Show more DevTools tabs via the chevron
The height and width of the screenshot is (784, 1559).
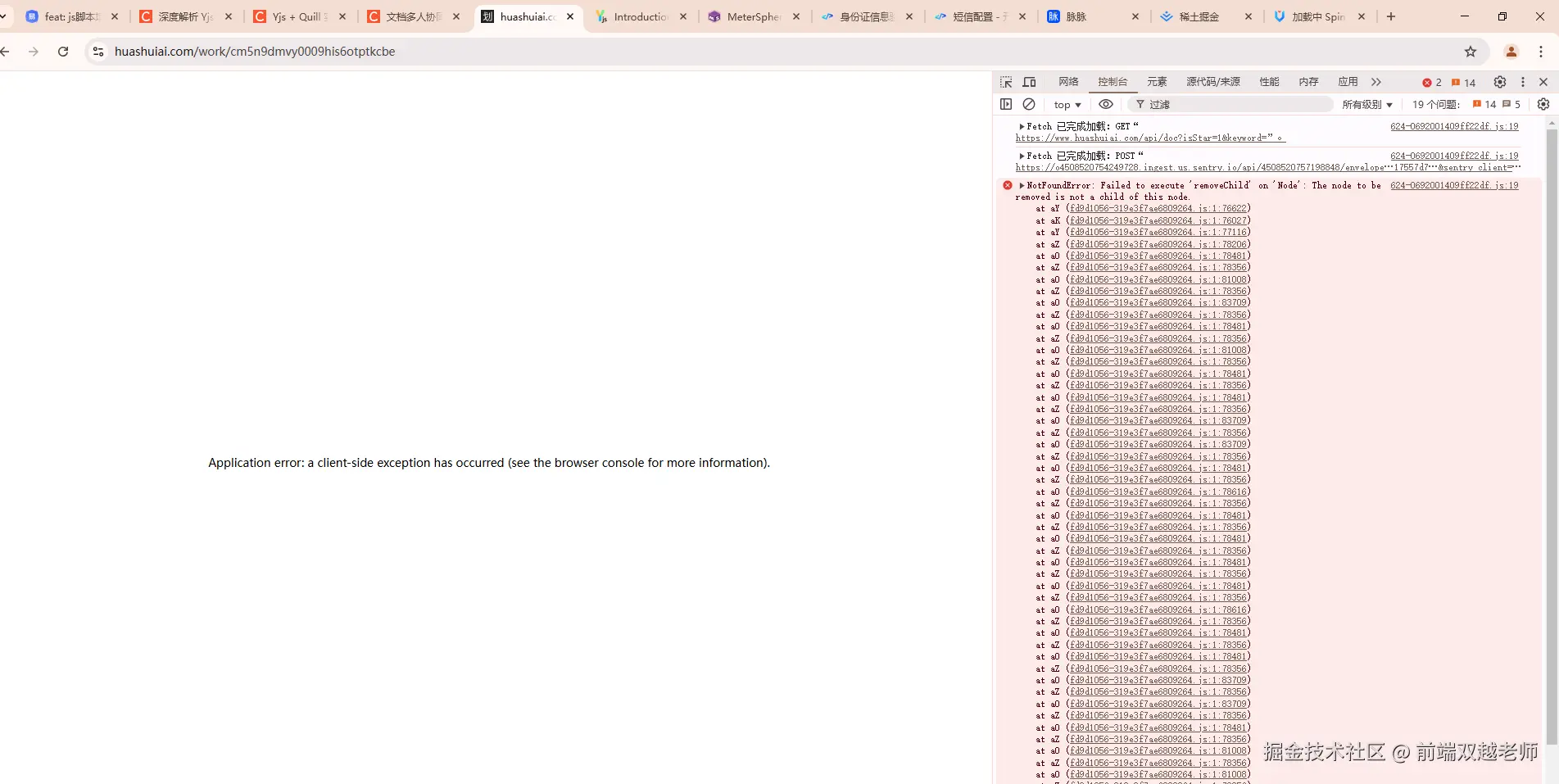point(1376,82)
